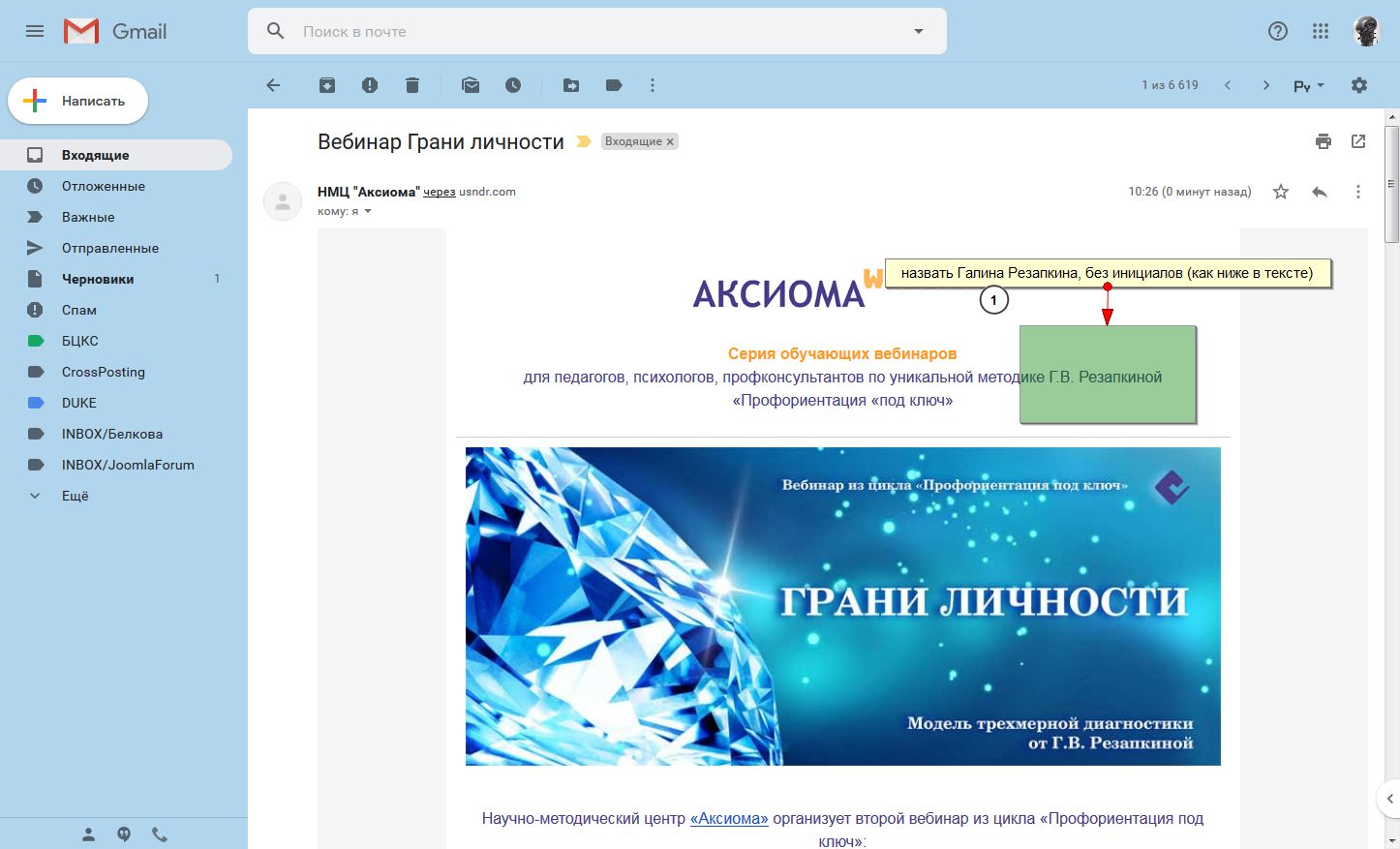Select the INBOX/Белкова label
The height and width of the screenshot is (849, 1400).
pyautogui.click(x=116, y=434)
